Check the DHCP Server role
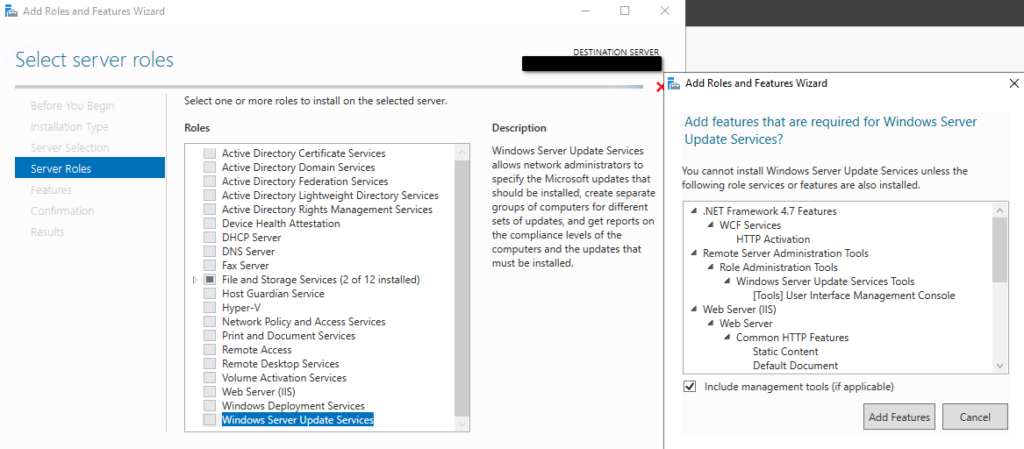Image resolution: width=1024 pixels, height=449 pixels. [209, 238]
